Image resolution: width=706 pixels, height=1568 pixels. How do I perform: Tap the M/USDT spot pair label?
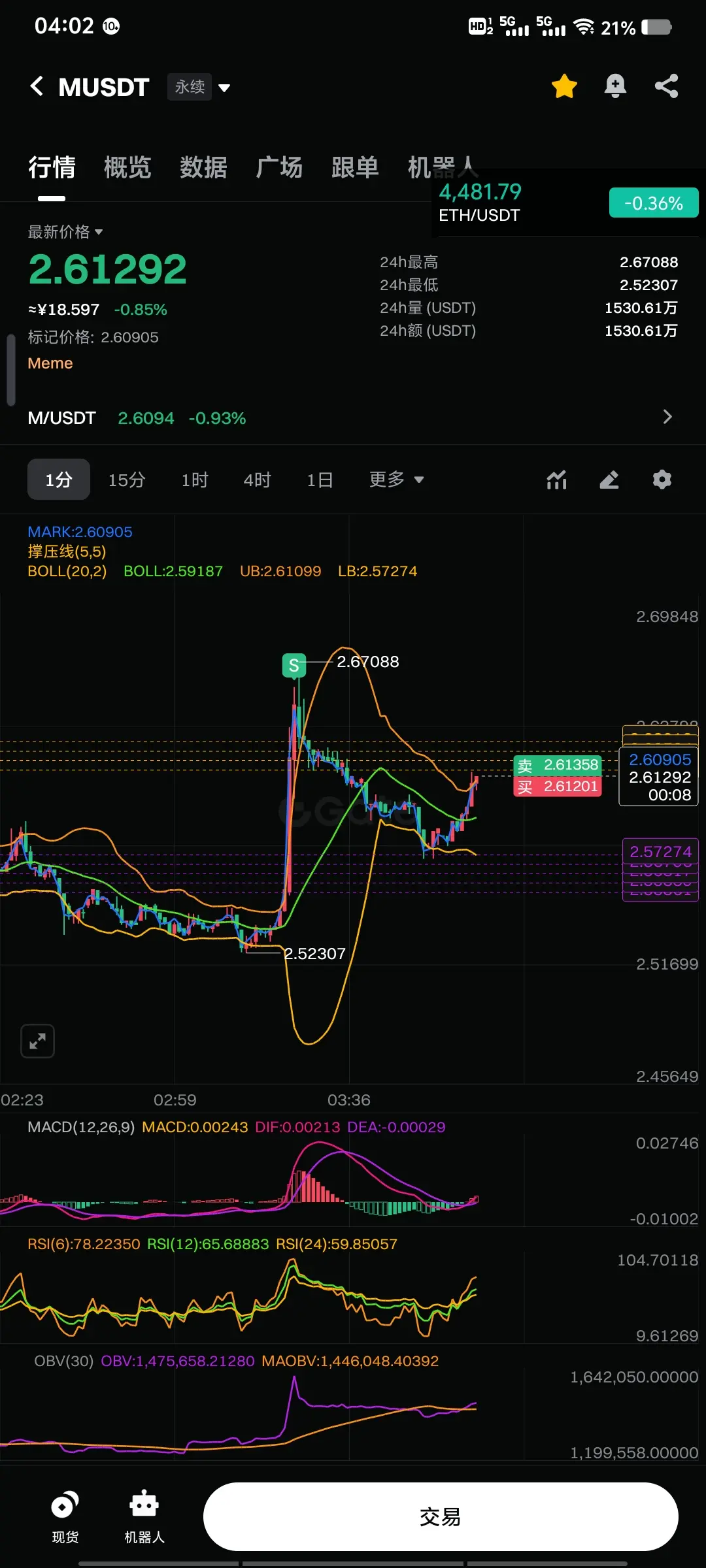click(62, 418)
